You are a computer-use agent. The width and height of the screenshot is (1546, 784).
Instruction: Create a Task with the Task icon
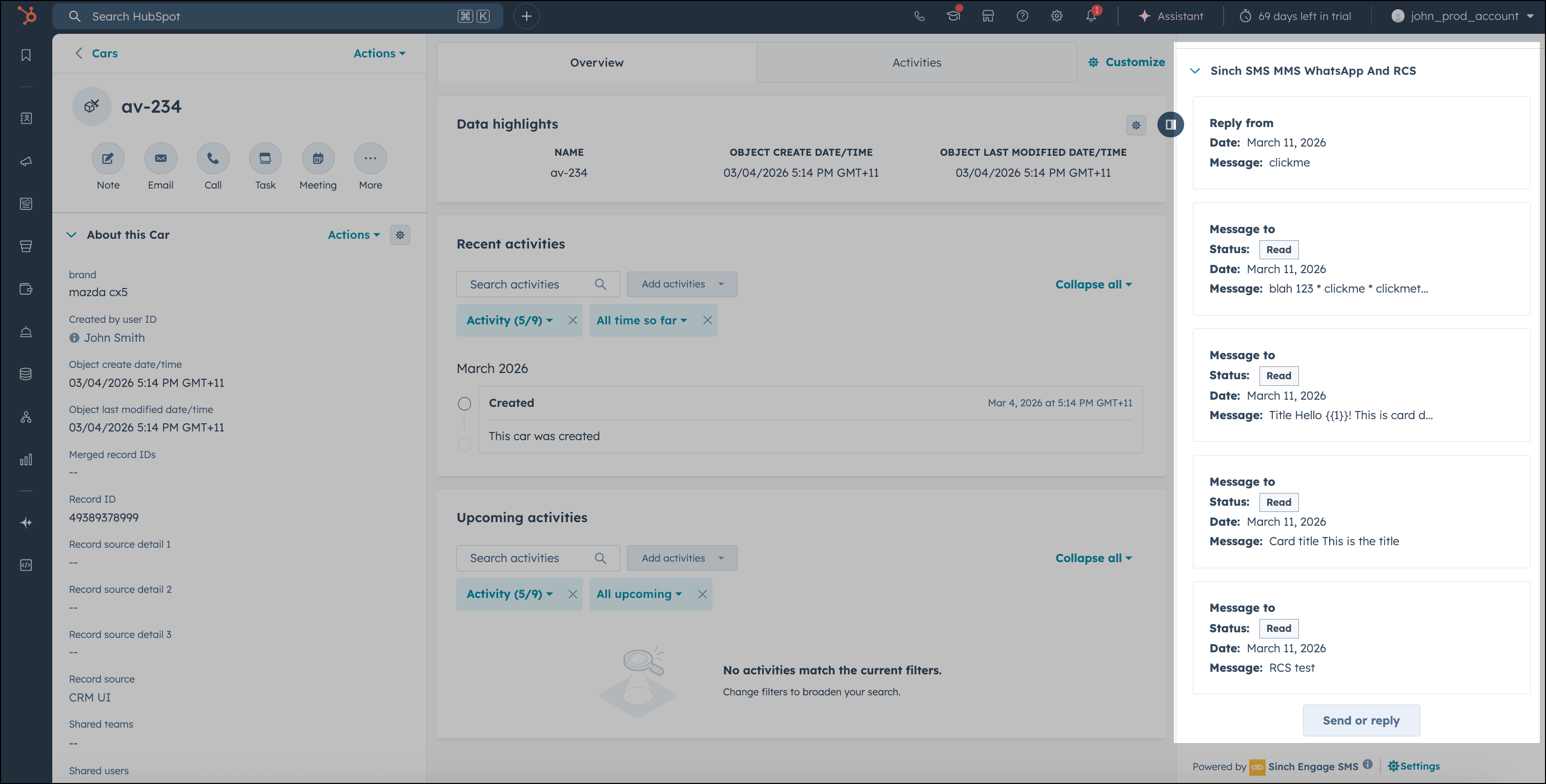[x=265, y=158]
